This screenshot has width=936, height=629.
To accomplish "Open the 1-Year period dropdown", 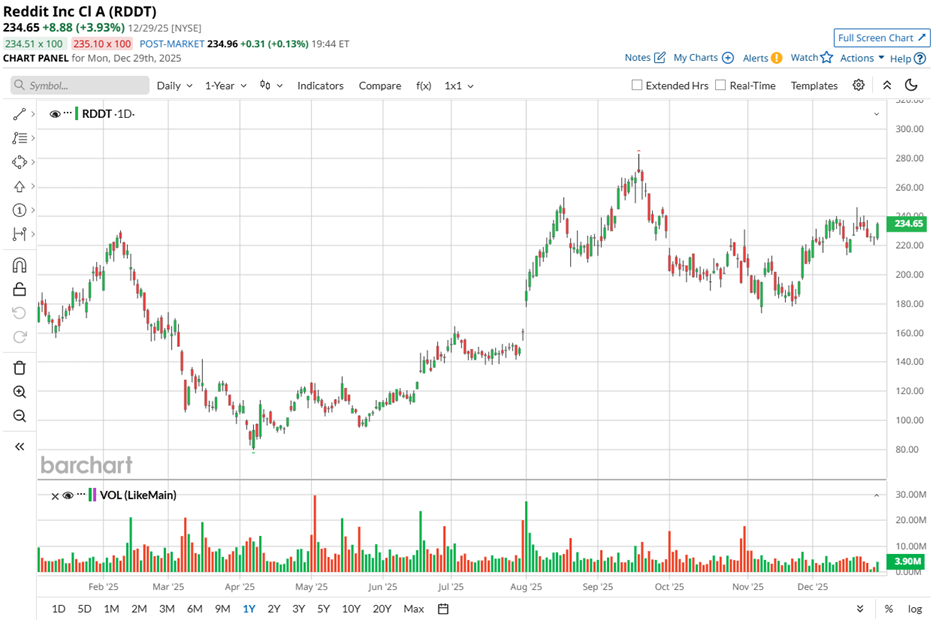I will 226,85.
